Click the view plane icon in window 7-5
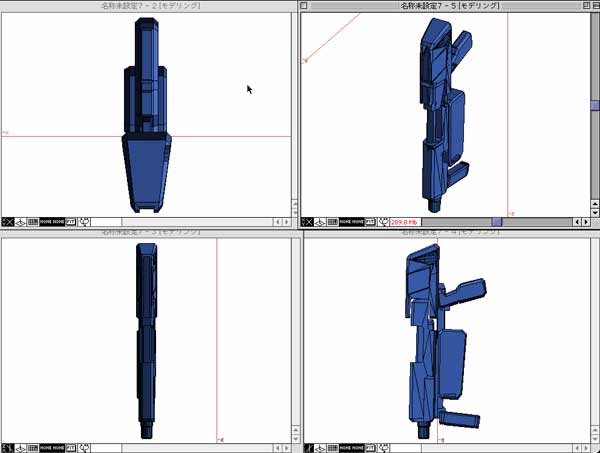Viewport: 600px width, 453px height. click(320, 222)
